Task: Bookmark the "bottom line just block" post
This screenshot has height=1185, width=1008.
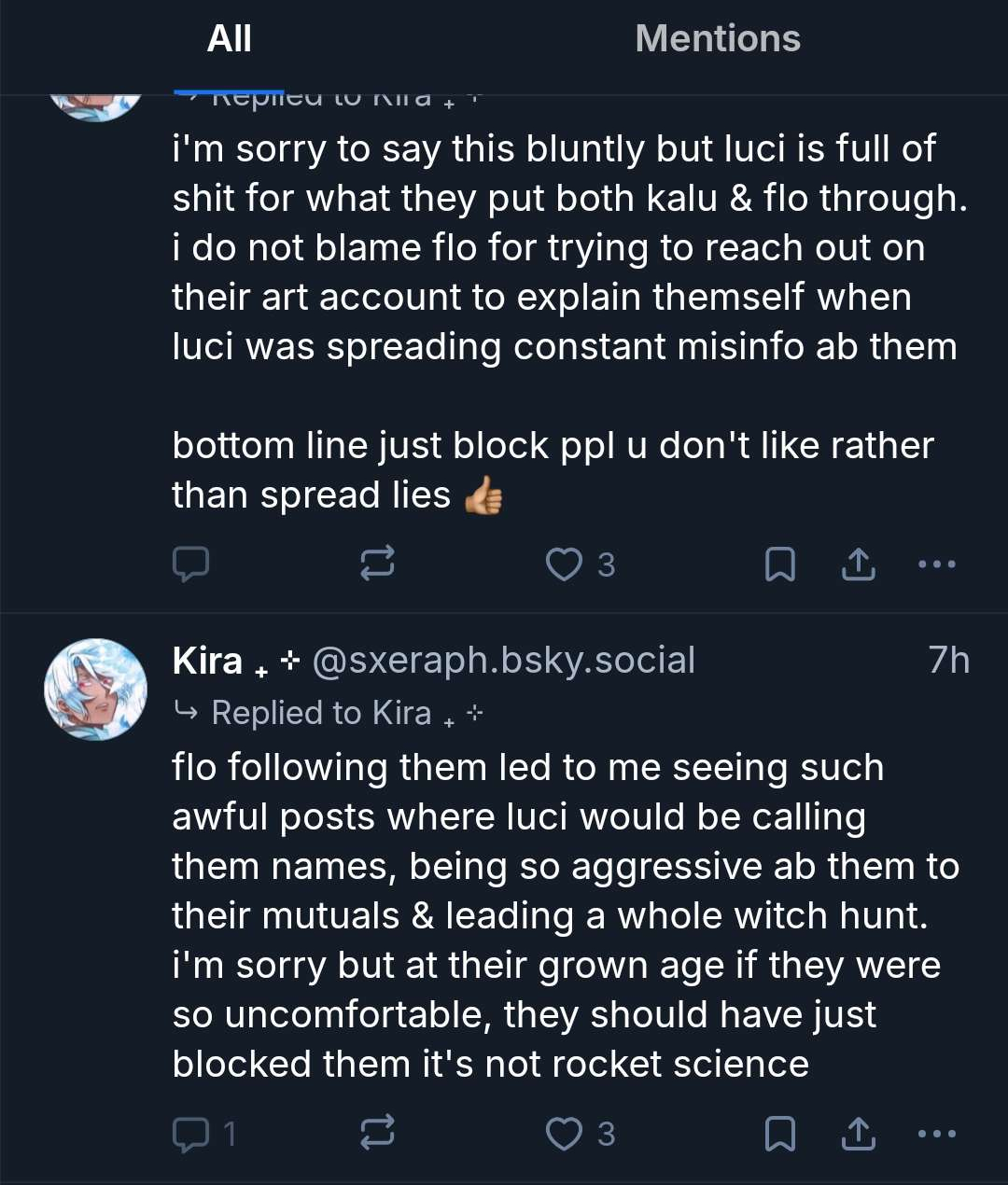Action: (x=779, y=564)
